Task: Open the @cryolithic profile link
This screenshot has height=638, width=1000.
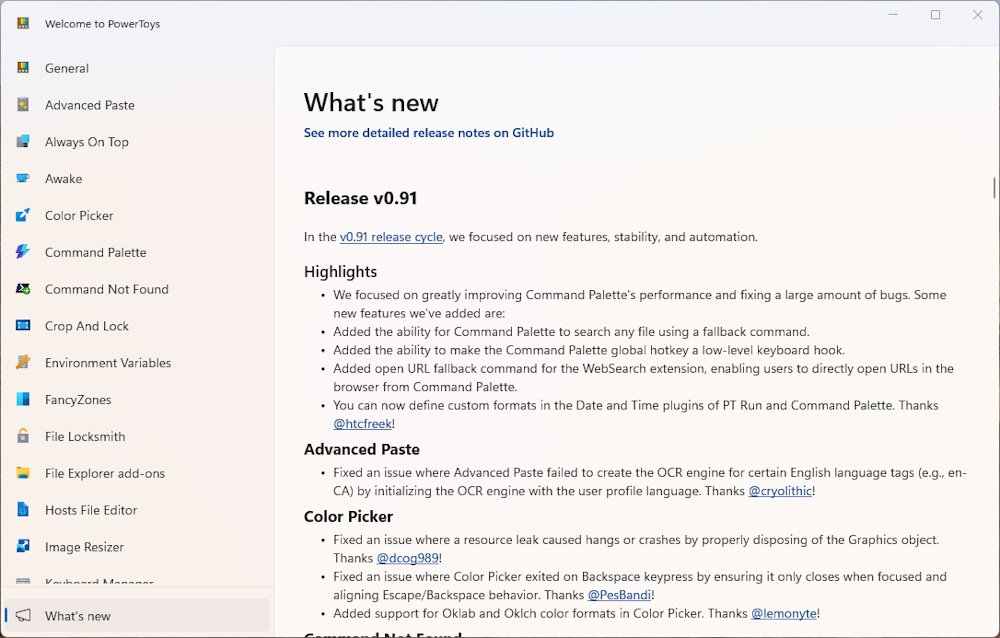Action: point(780,491)
